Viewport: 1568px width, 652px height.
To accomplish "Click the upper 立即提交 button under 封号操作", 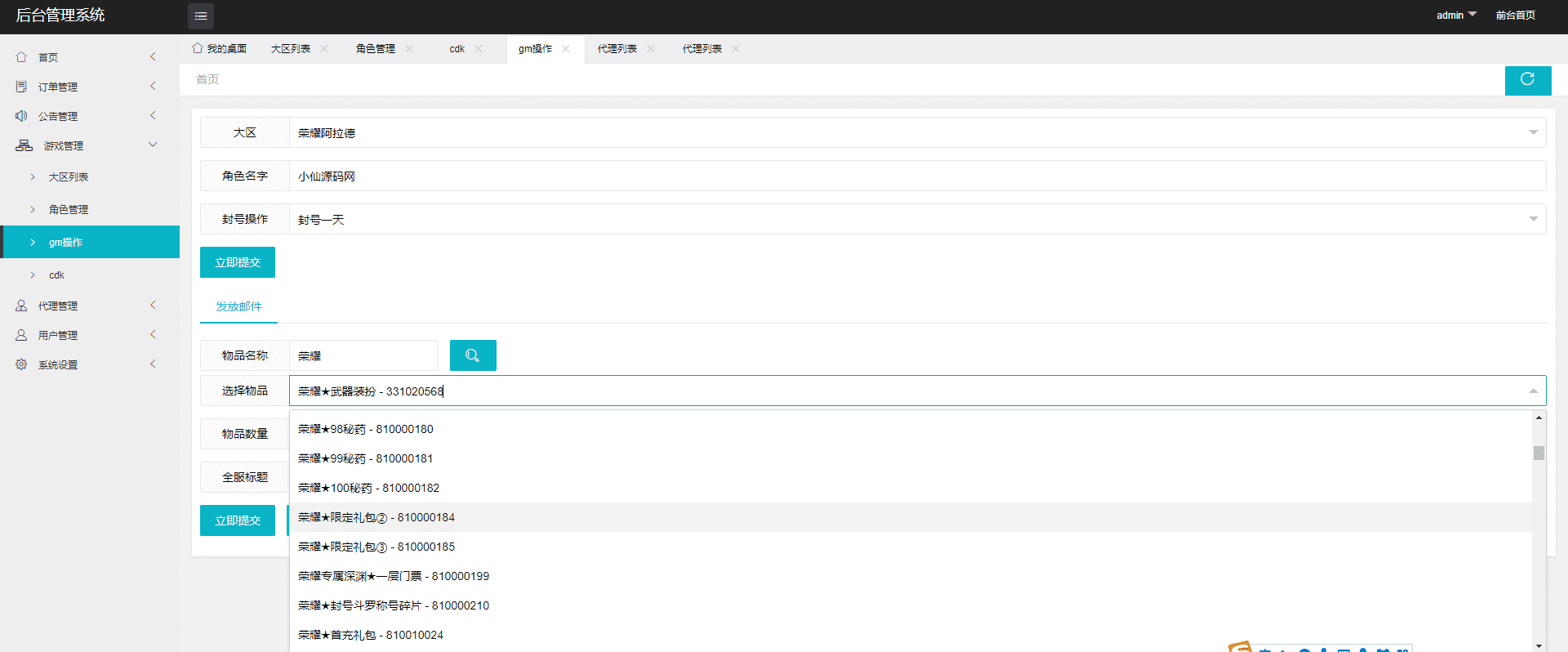I will (x=238, y=262).
